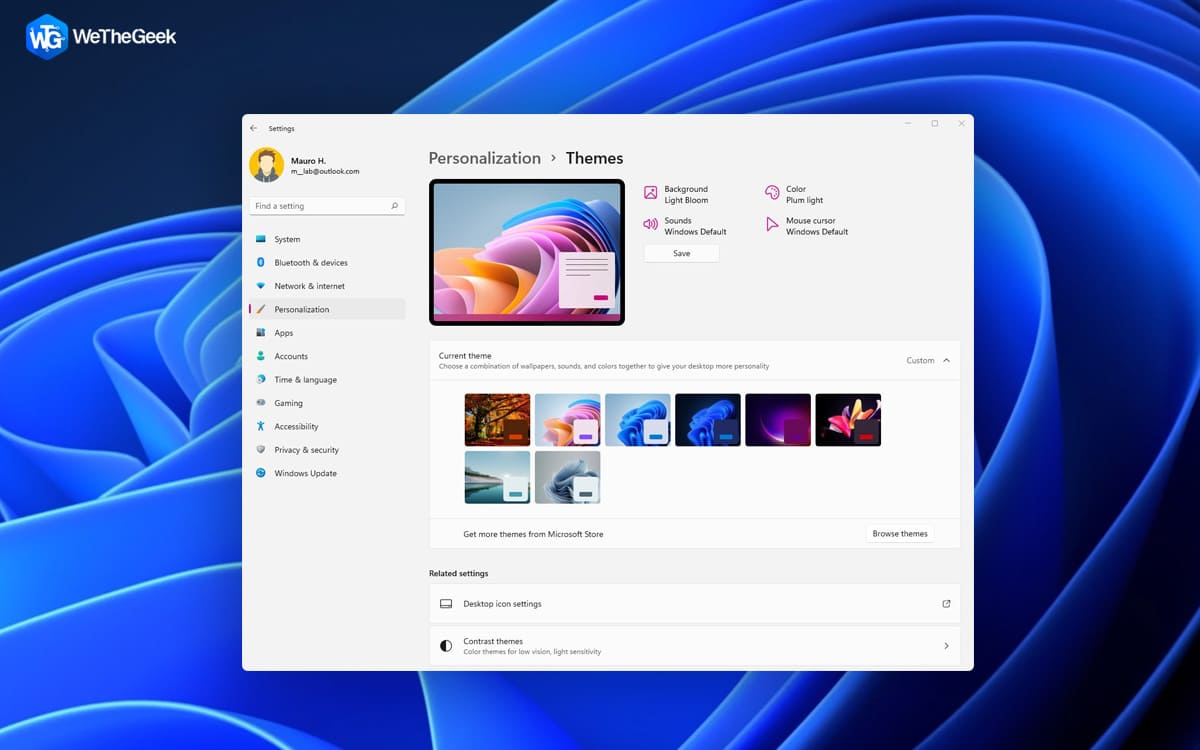Click in the Find a setting search box

point(327,206)
